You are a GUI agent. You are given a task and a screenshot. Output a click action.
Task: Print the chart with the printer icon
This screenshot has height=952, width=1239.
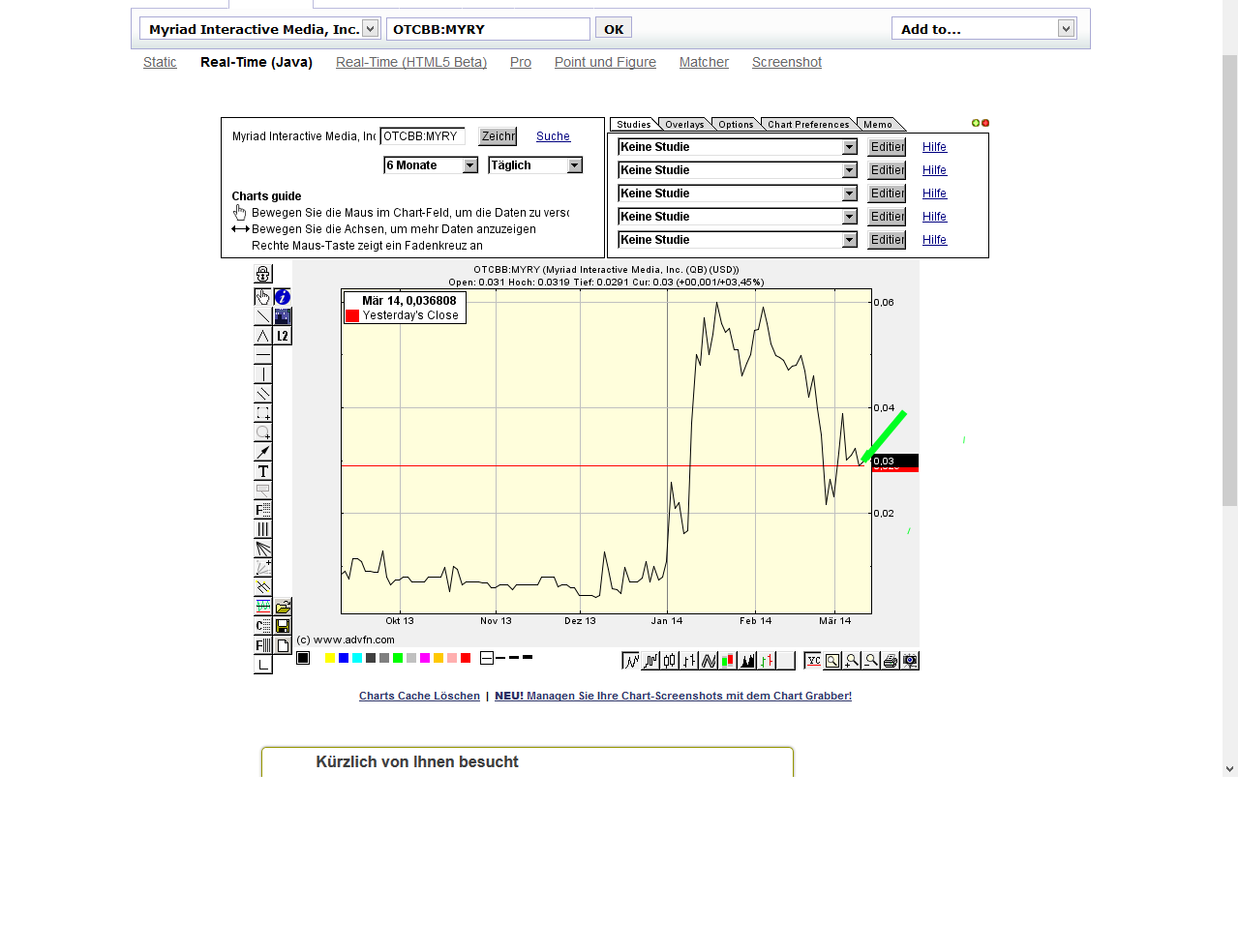click(x=891, y=661)
